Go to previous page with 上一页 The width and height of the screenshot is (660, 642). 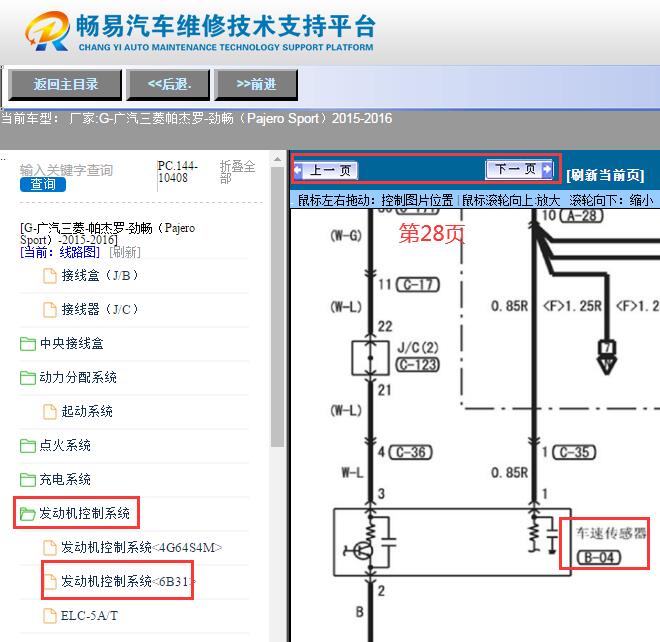326,170
